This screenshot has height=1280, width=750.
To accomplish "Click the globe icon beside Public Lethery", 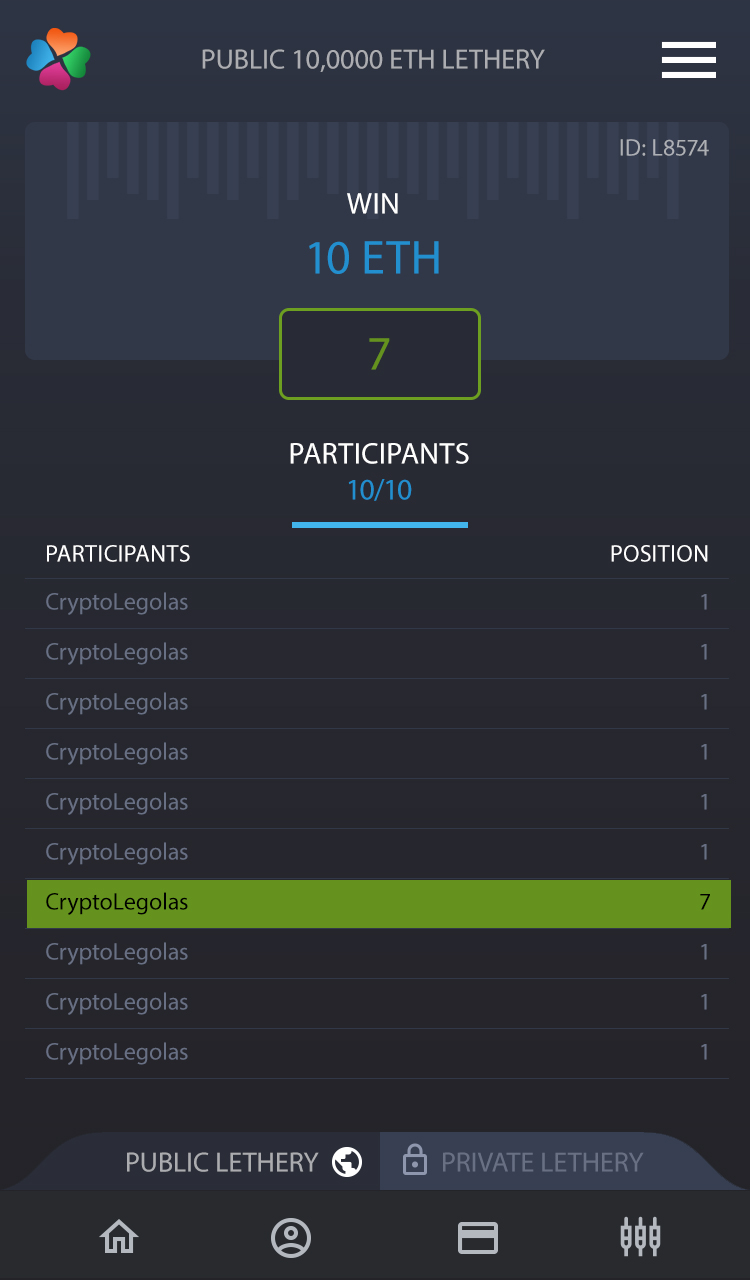I will pyautogui.click(x=347, y=1162).
